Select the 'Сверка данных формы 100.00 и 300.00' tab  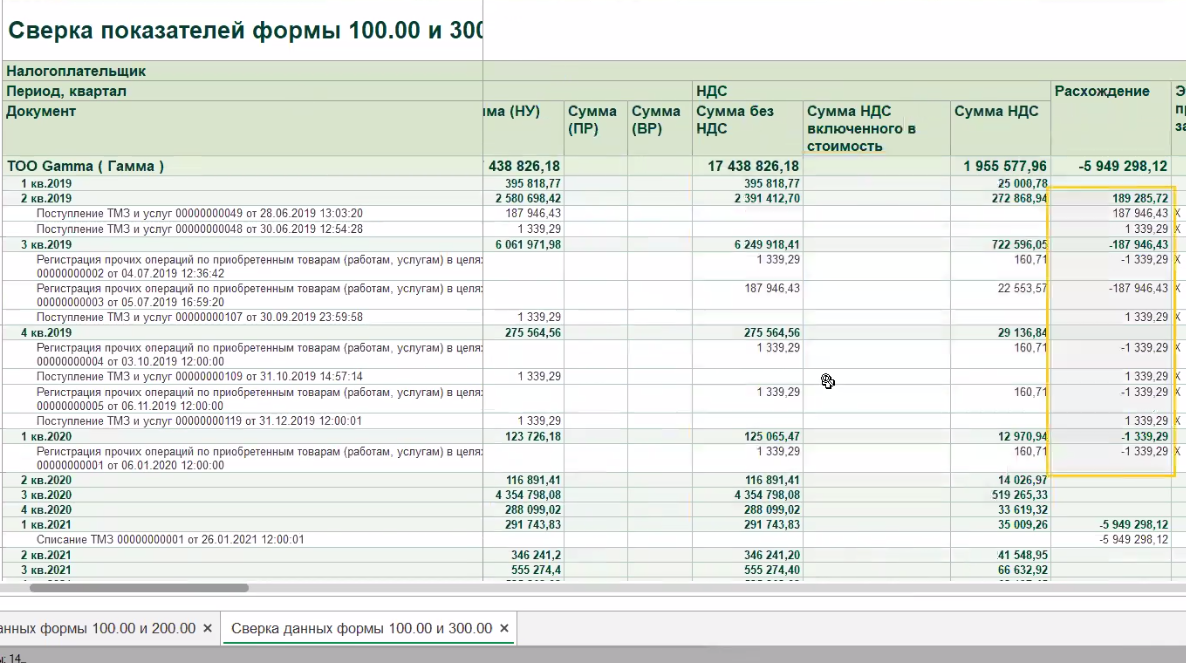(x=361, y=628)
